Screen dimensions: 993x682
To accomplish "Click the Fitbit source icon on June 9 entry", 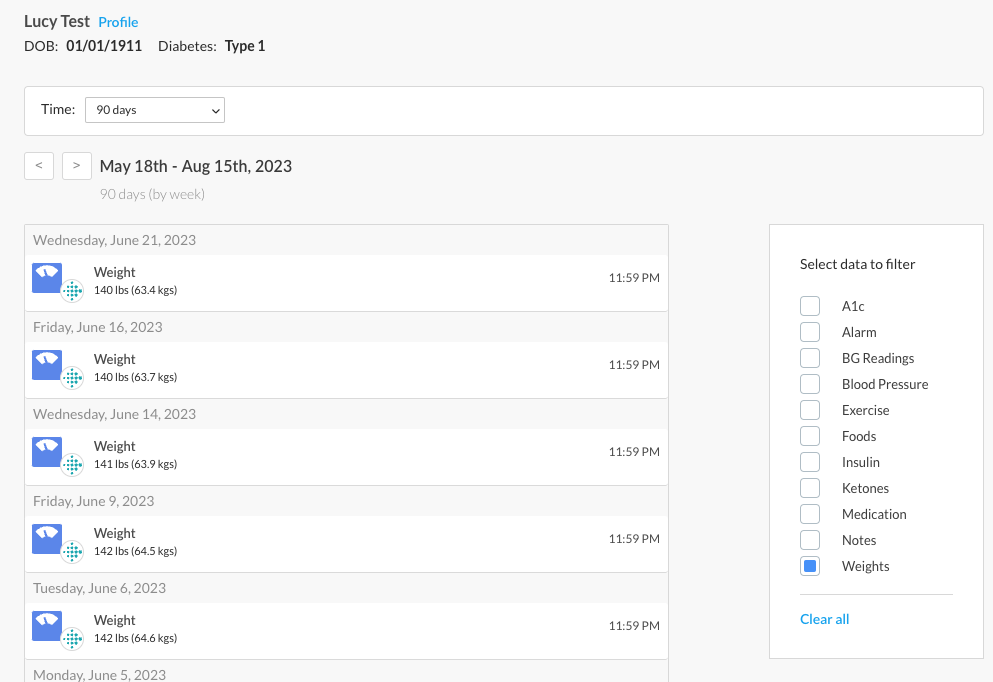I will click(72, 552).
